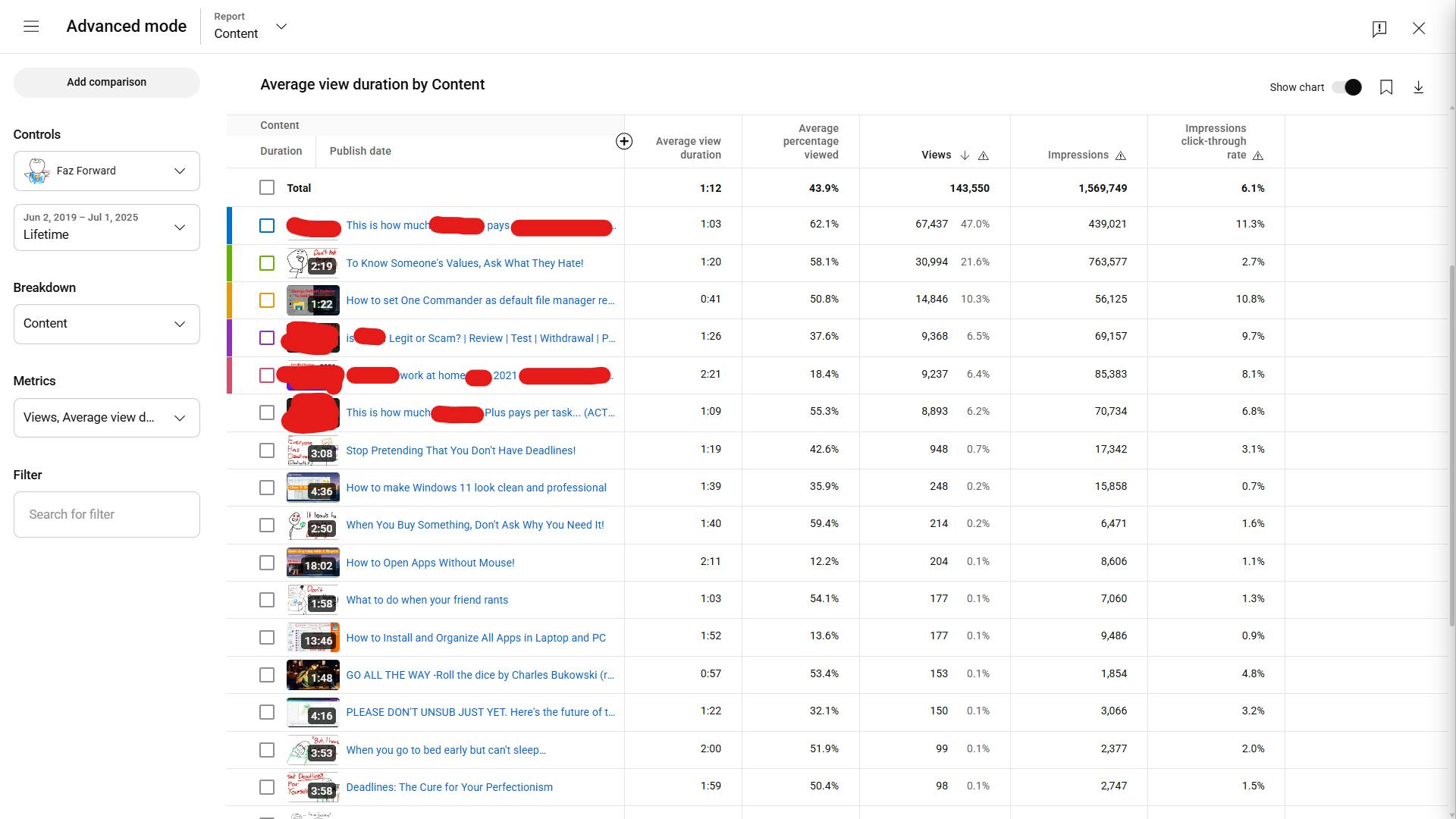Screen dimensions: 1456x819
Task: Click warning icon beside Impressions header
Action: 1121,155
